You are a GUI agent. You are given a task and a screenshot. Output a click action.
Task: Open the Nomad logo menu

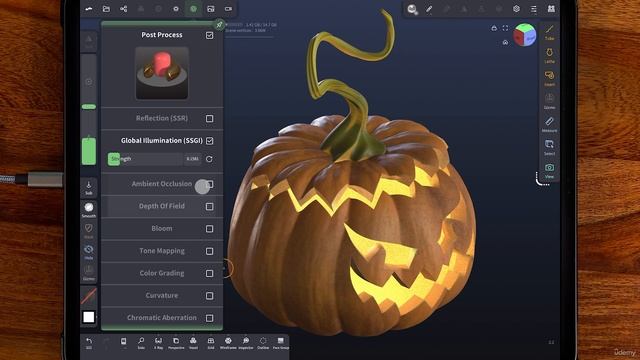coord(89,9)
